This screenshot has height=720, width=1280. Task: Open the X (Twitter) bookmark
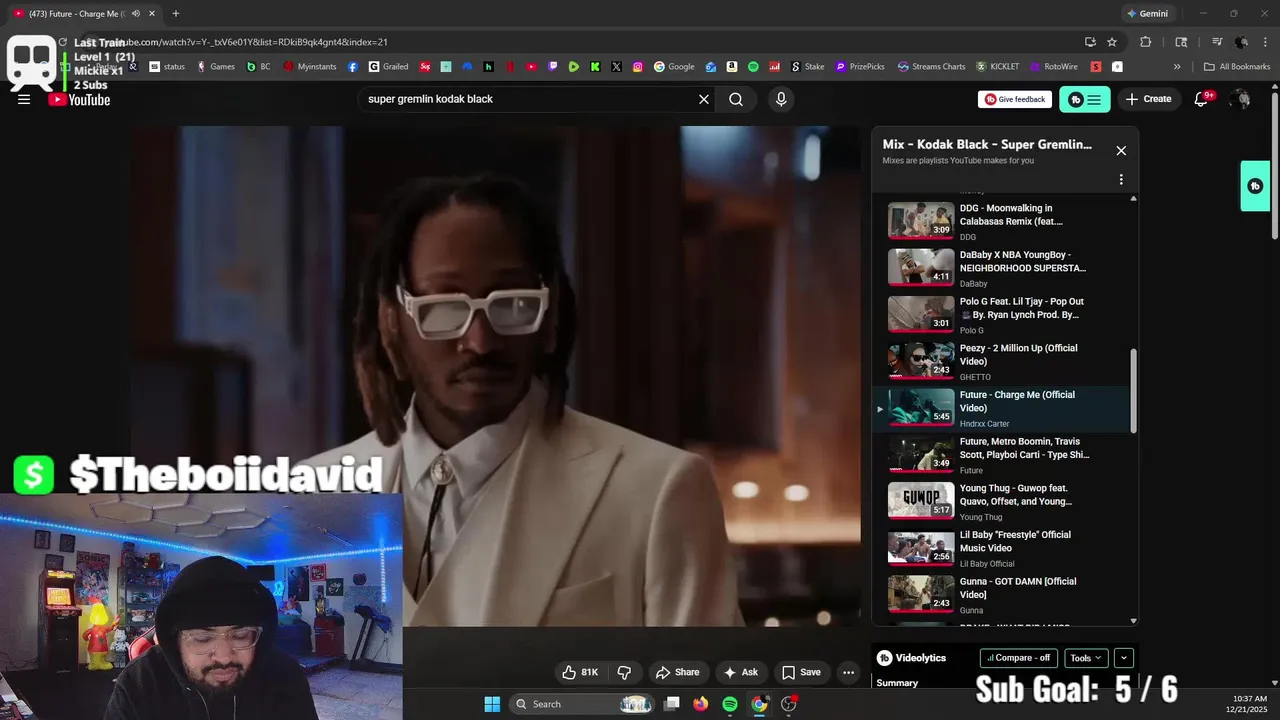[616, 67]
